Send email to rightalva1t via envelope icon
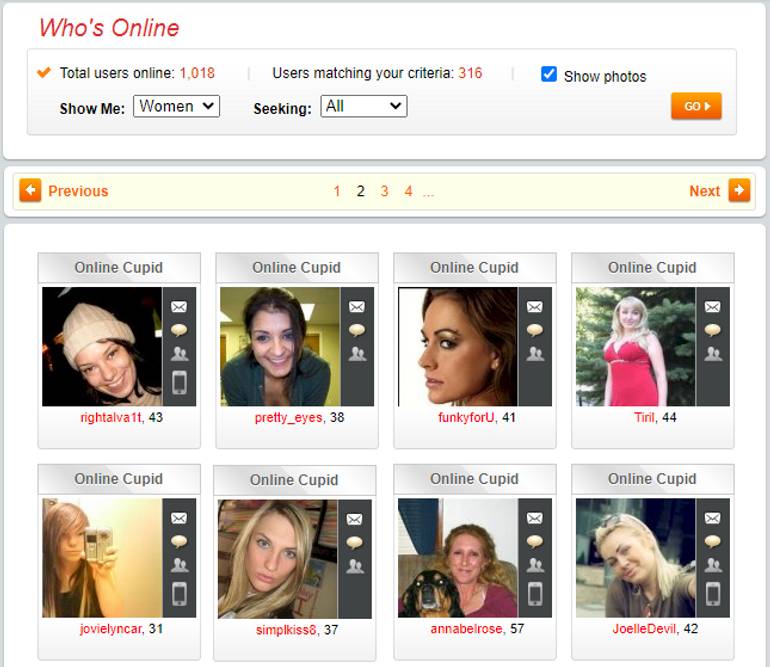The image size is (770, 667). 179,307
